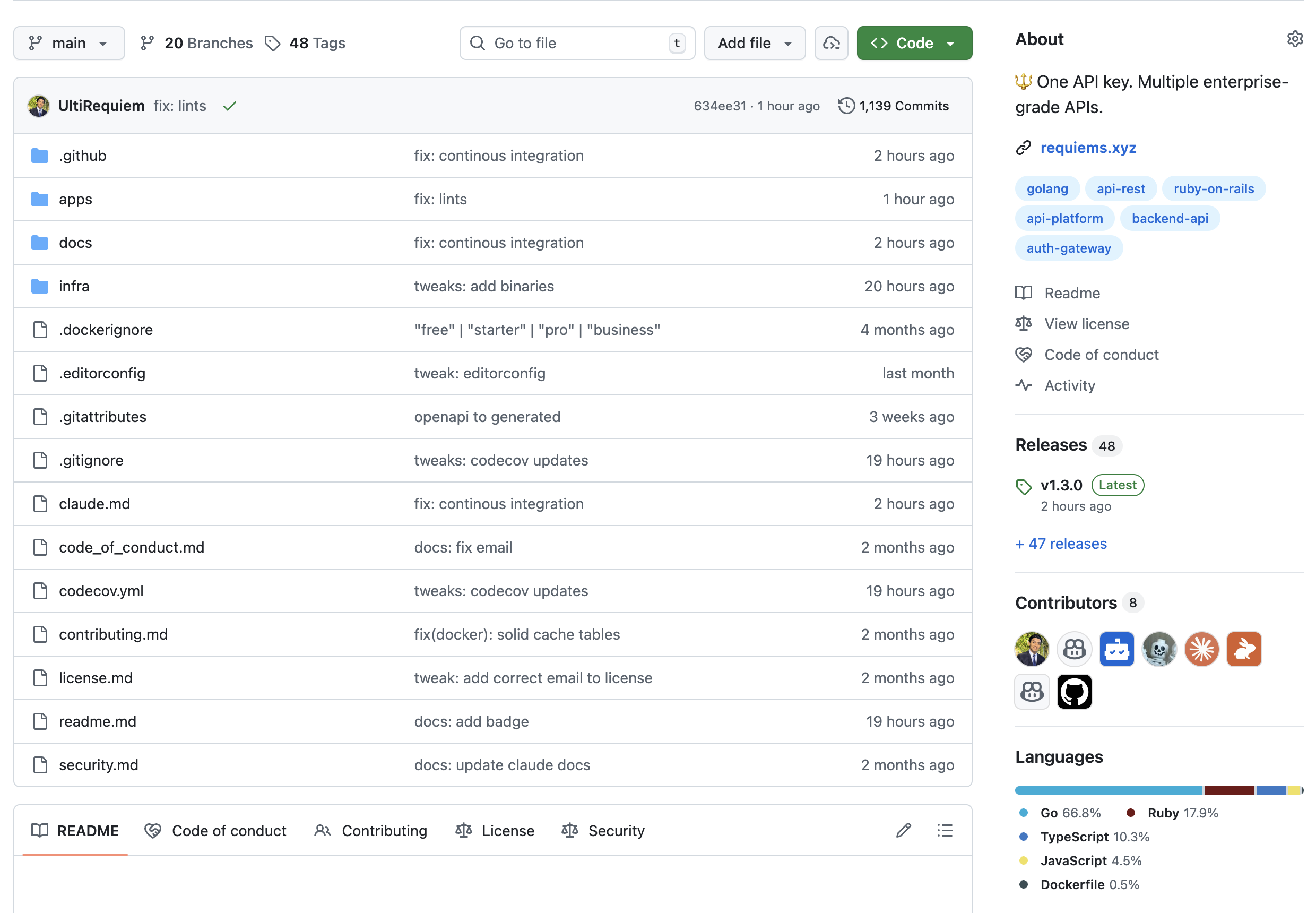Click the Go language bar segment
The width and height of the screenshot is (1316, 913).
tap(1108, 790)
